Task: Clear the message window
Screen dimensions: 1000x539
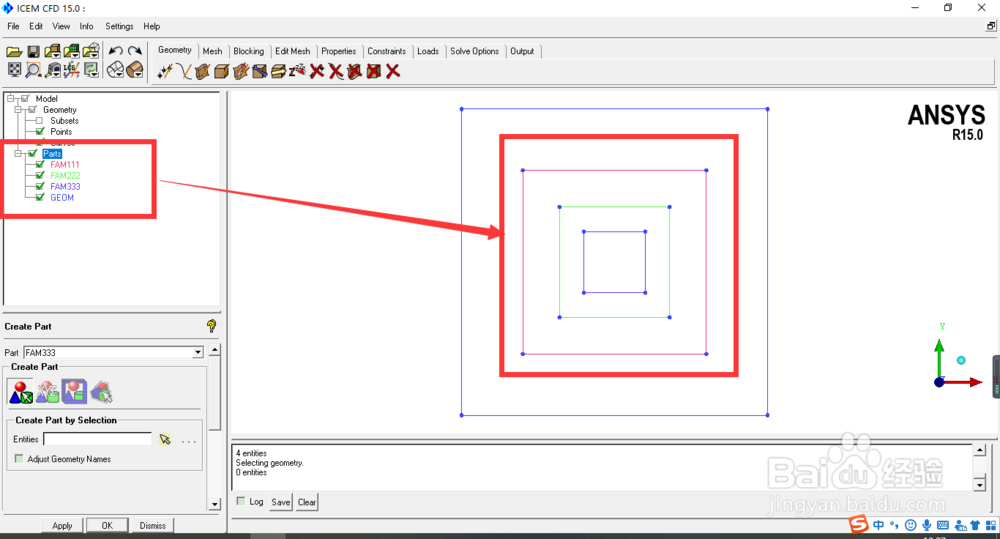Action: pos(307,502)
